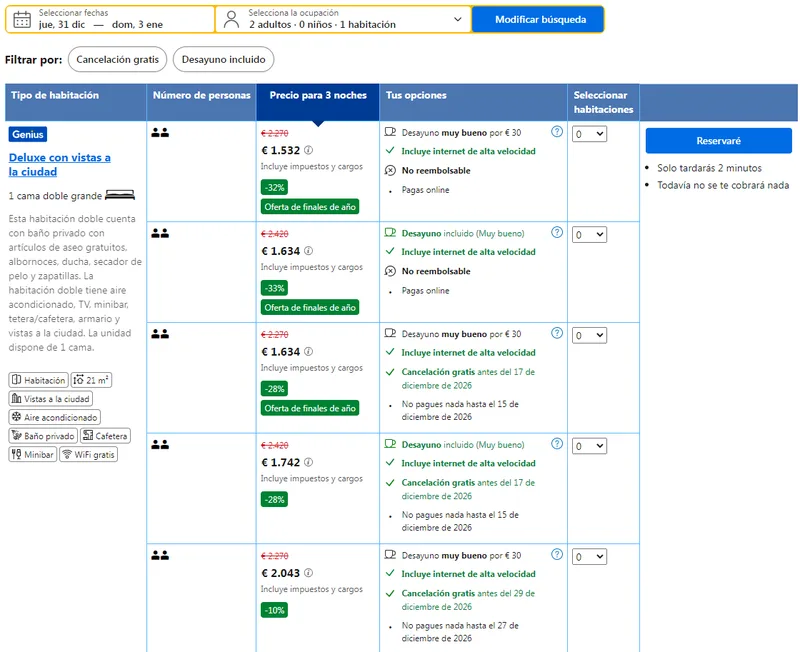Open the room quantity dropdown for the € 2.043 offer

(x=589, y=557)
